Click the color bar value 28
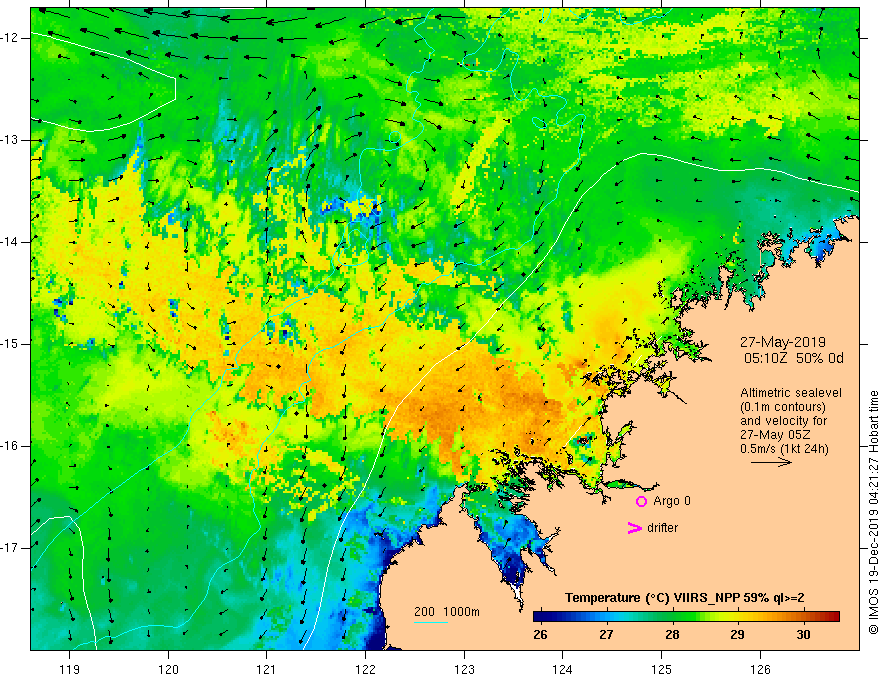 (x=672, y=635)
